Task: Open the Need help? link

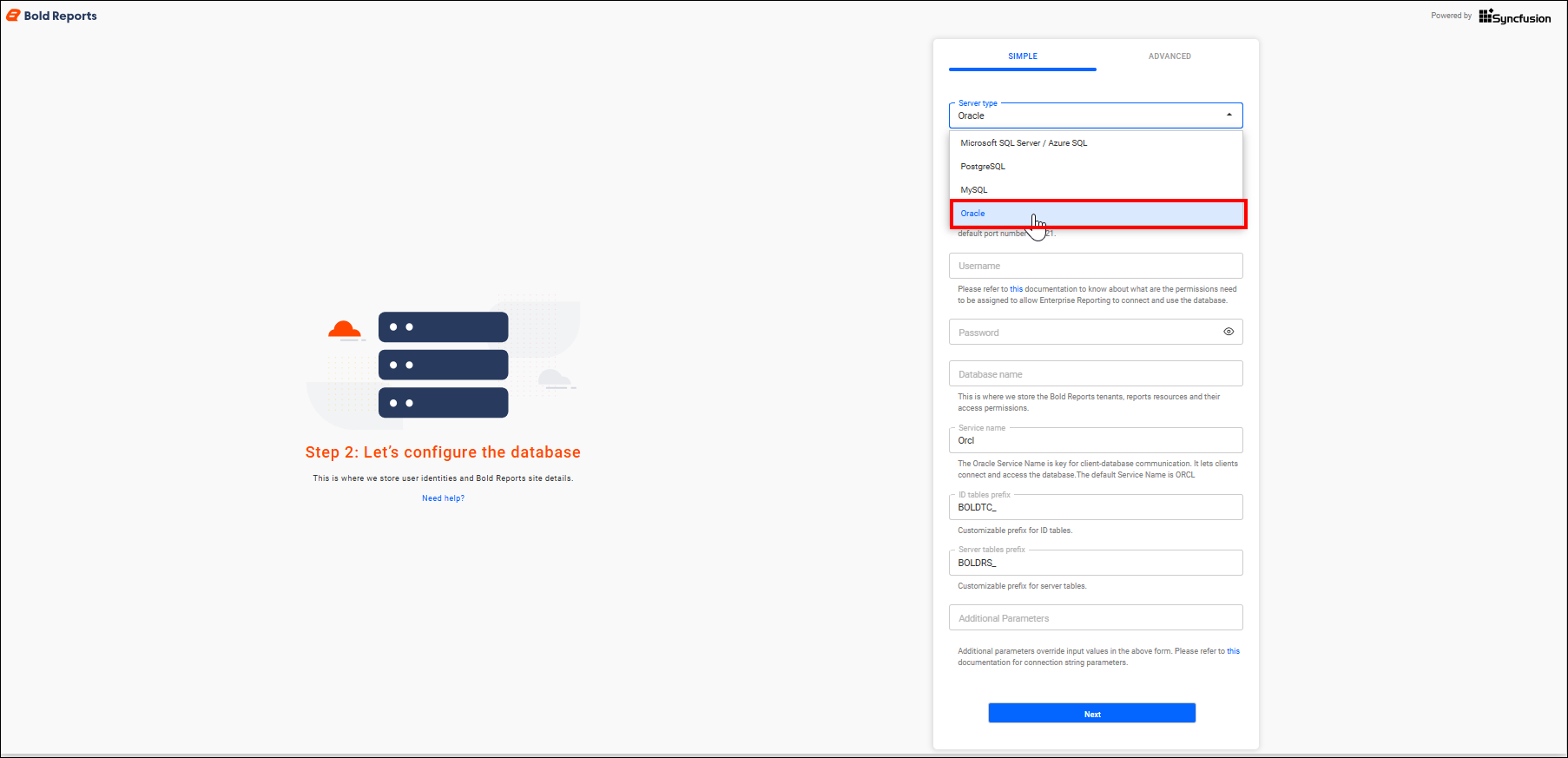Action: [x=443, y=498]
